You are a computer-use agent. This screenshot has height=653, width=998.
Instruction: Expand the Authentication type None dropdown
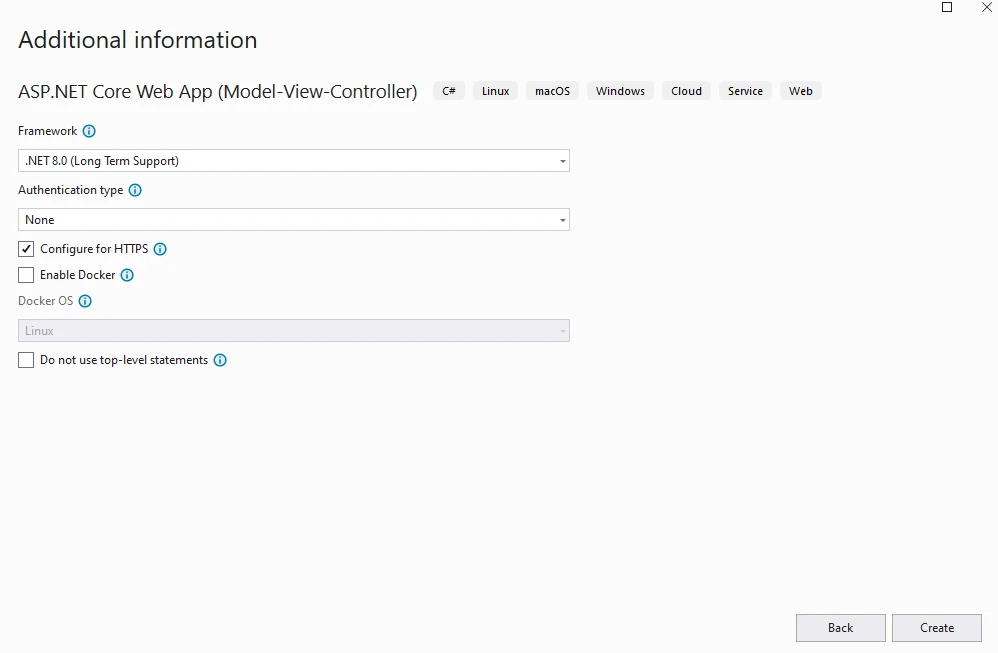click(x=294, y=220)
